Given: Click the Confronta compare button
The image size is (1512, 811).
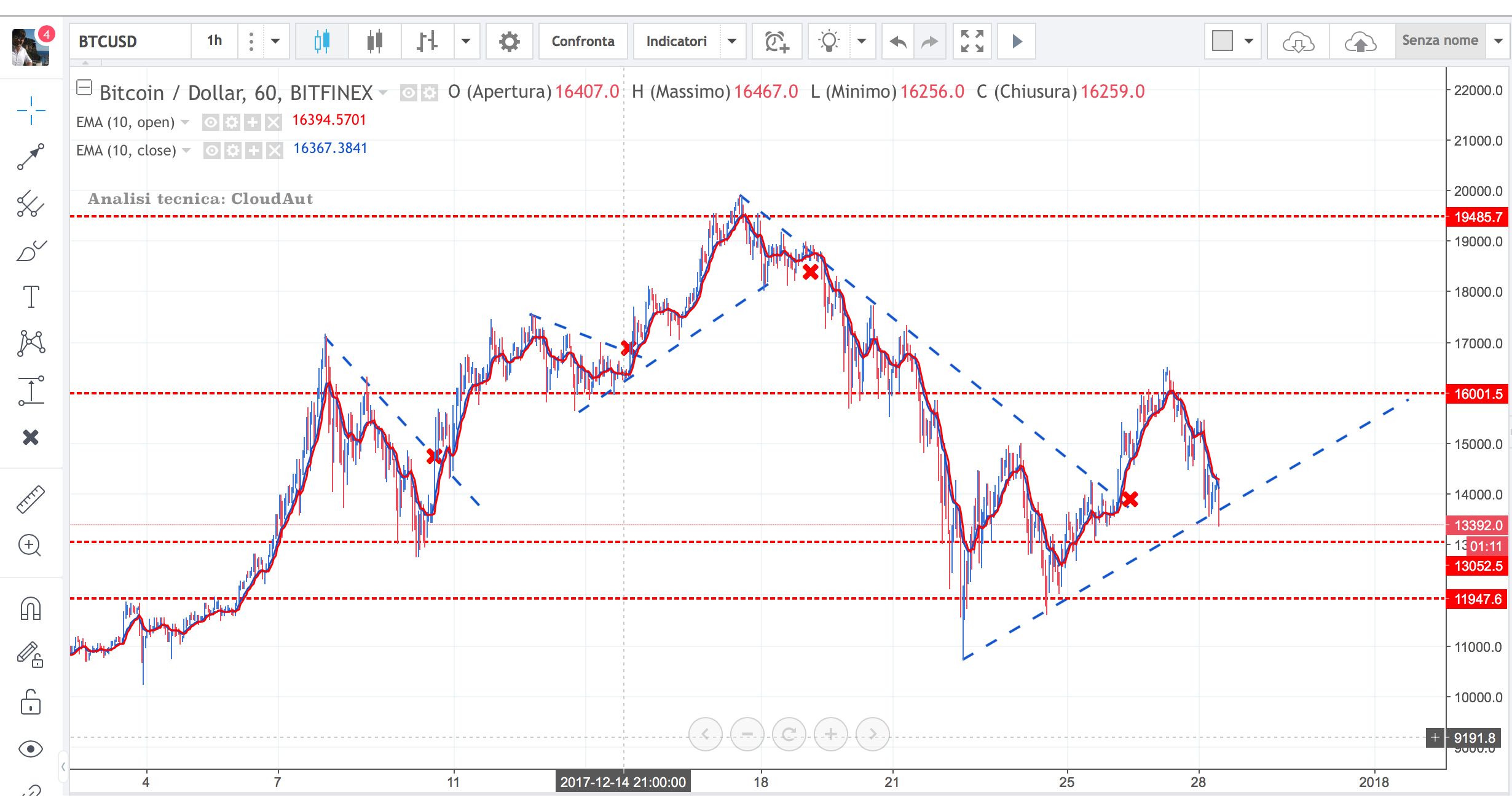Looking at the screenshot, I should coord(583,41).
